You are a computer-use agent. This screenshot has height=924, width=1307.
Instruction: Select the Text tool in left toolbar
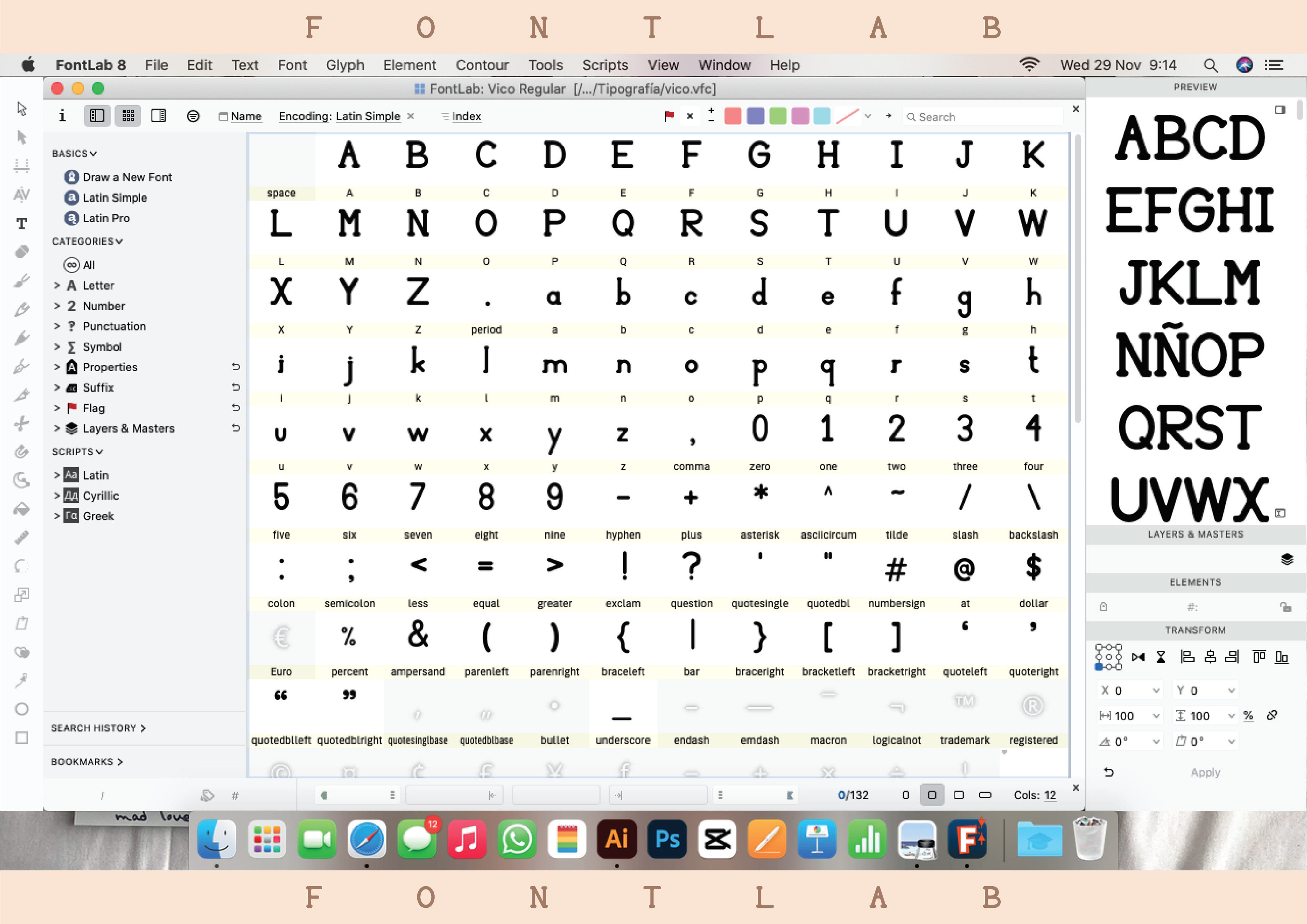[22, 223]
